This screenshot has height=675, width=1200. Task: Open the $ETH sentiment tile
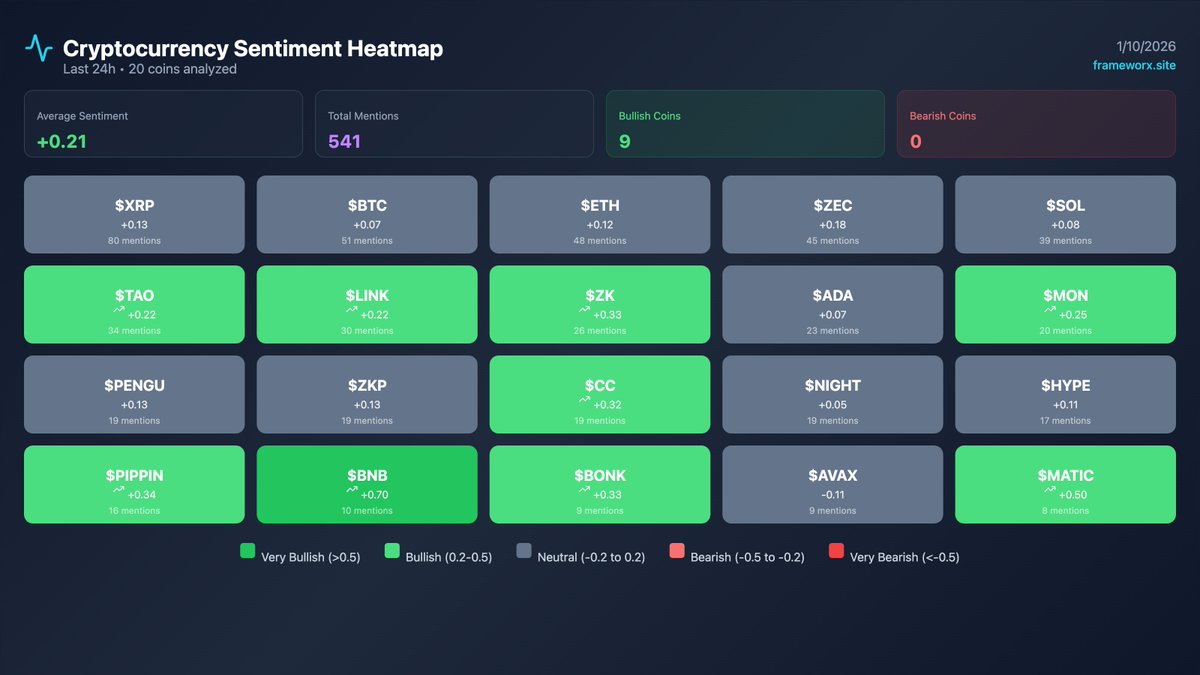600,215
